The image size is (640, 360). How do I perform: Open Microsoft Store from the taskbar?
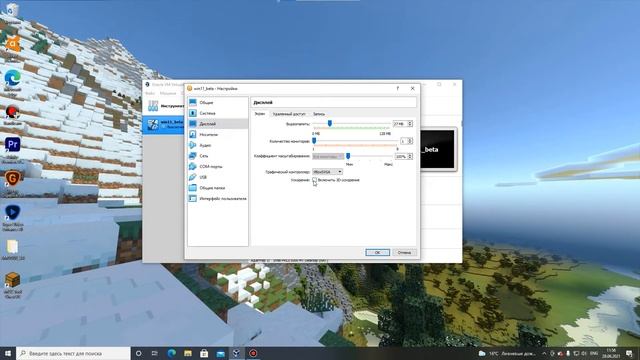pyautogui.click(x=204, y=353)
